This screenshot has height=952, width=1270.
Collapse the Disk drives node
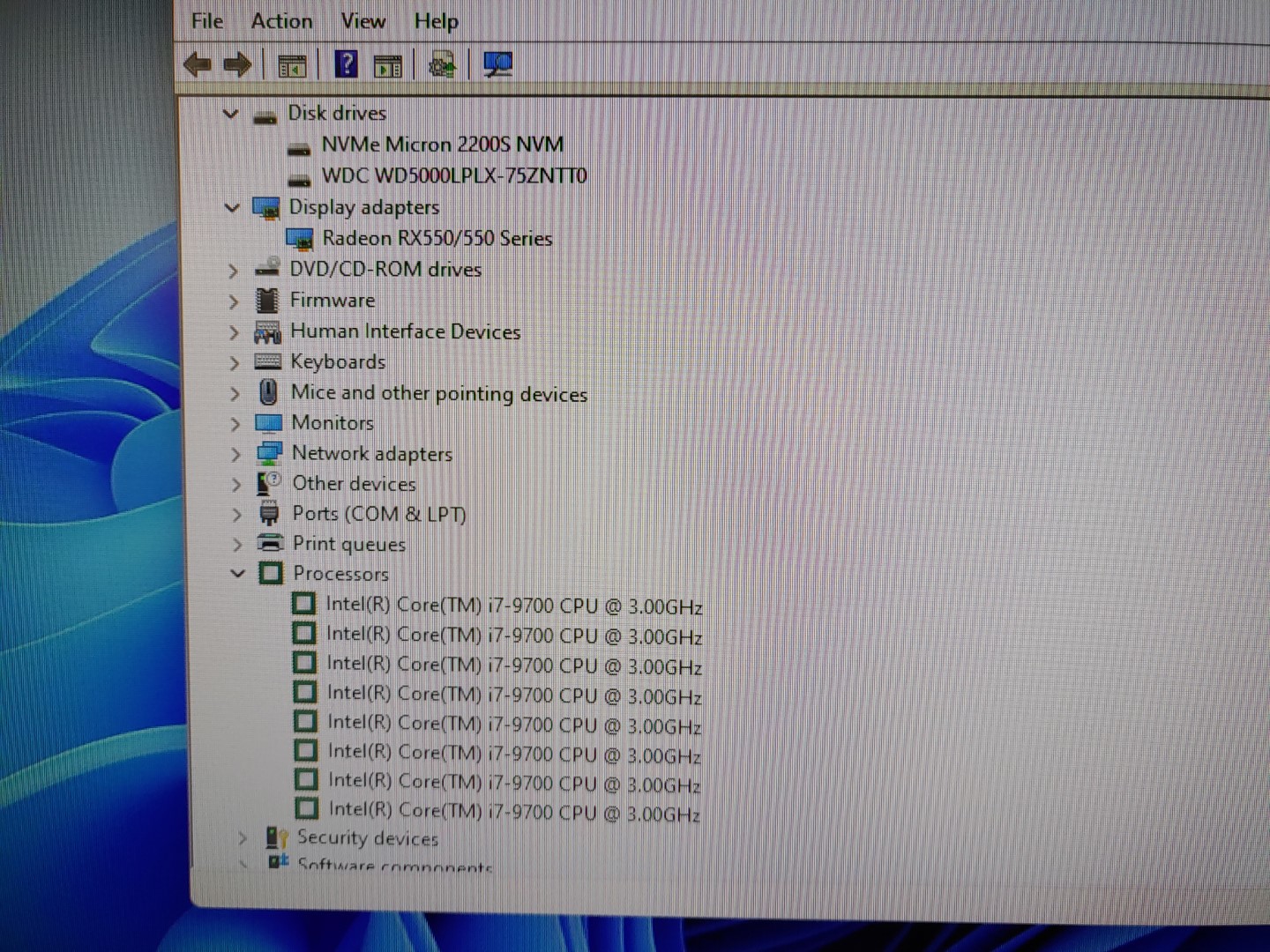point(230,114)
